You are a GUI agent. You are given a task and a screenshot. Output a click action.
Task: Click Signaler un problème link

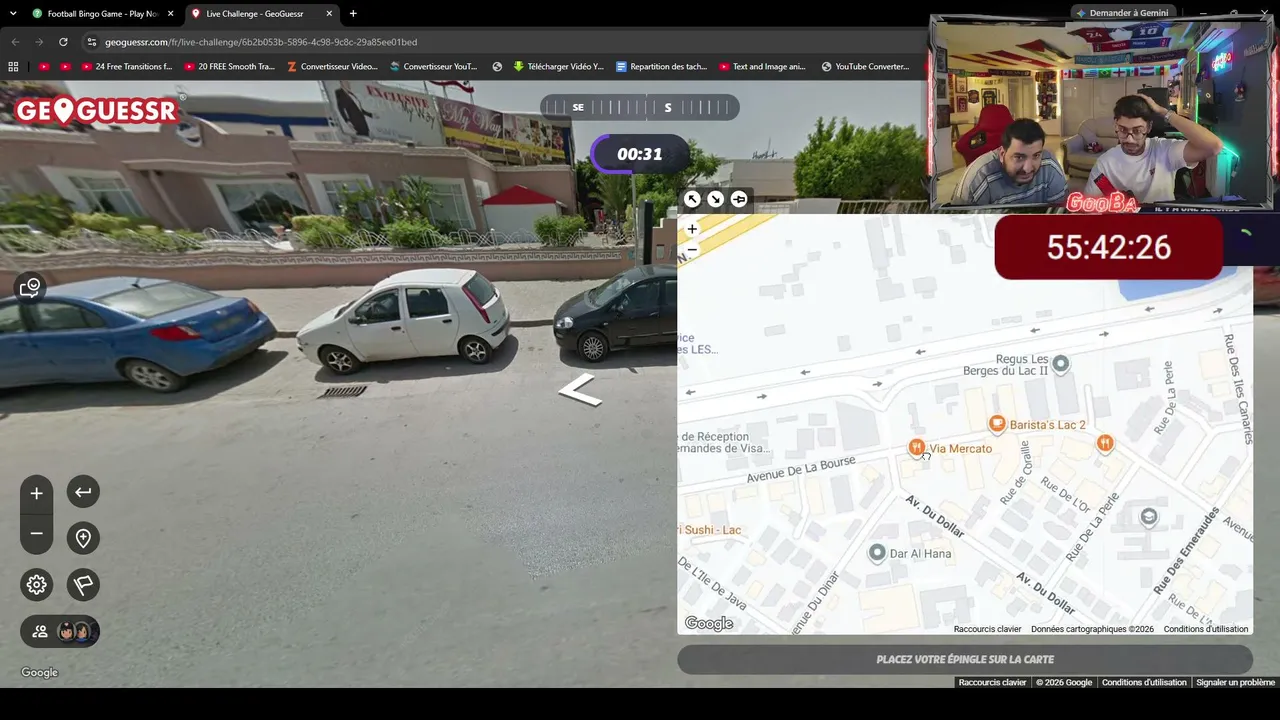point(1236,682)
